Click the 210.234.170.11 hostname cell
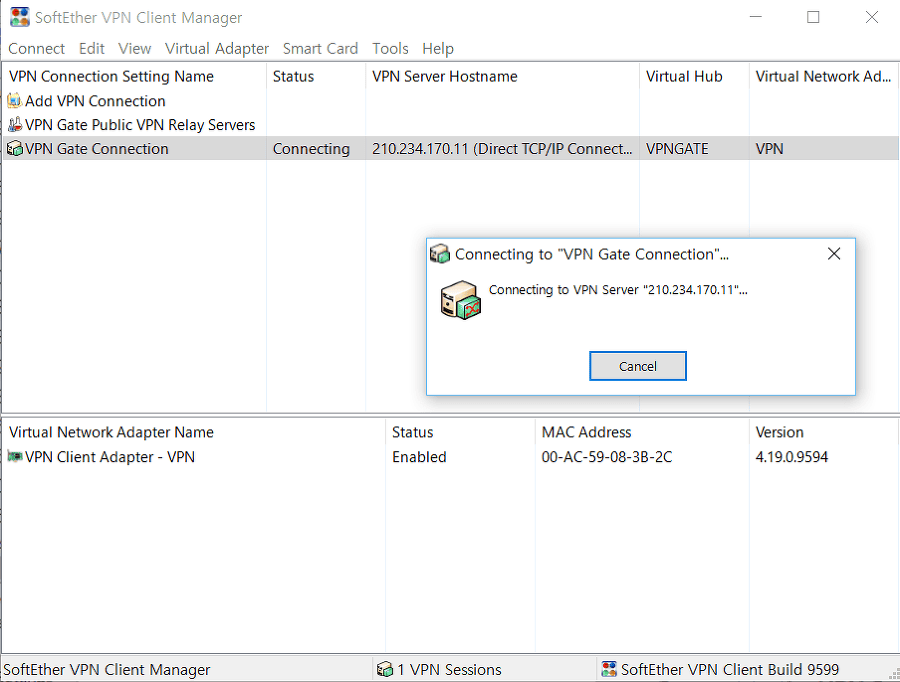 pyautogui.click(x=502, y=149)
